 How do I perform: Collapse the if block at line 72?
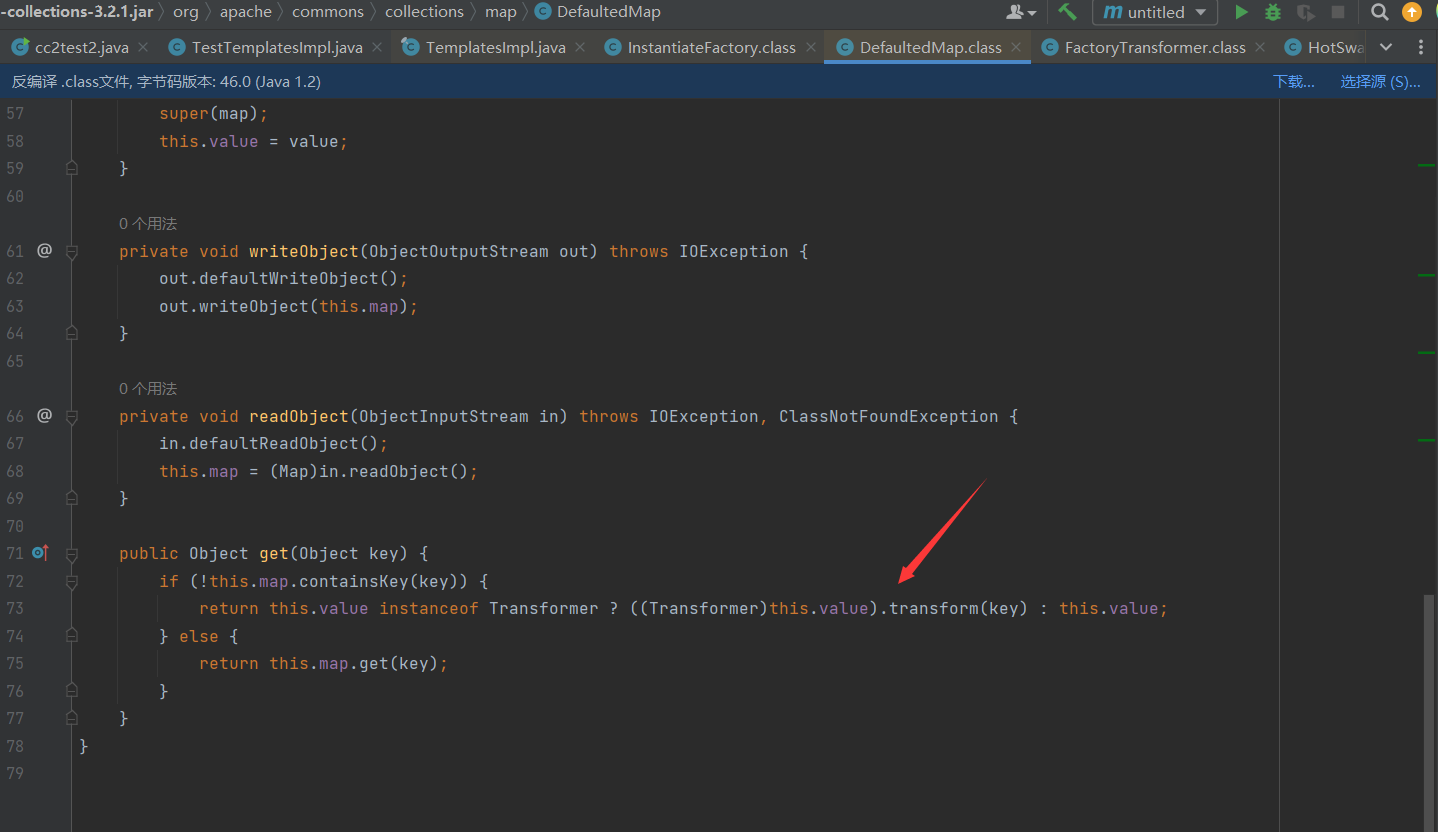click(x=71, y=581)
